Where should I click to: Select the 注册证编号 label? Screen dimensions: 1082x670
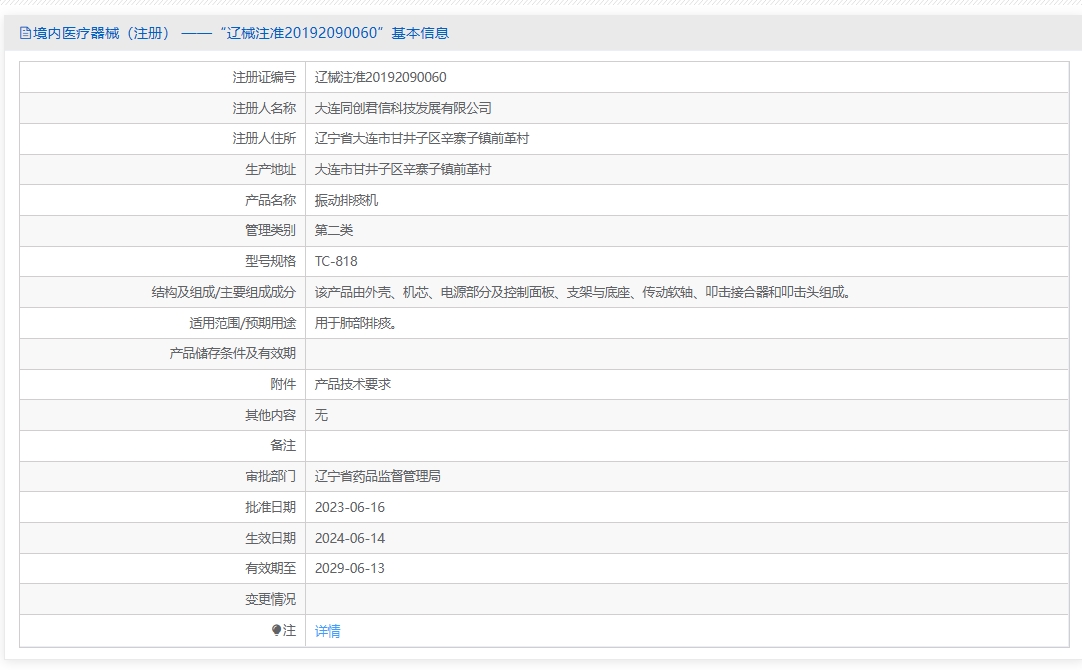(x=264, y=77)
